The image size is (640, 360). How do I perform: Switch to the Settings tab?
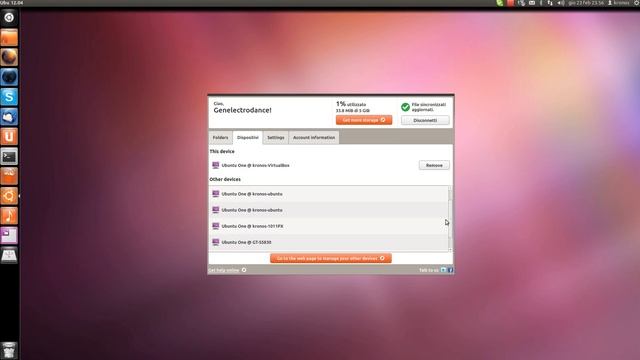[x=276, y=138]
